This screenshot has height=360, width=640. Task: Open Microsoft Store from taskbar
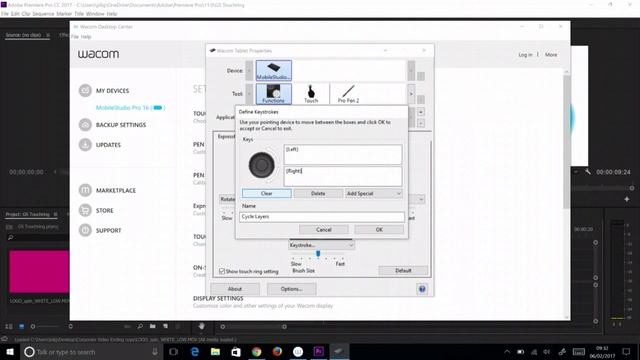(236, 351)
